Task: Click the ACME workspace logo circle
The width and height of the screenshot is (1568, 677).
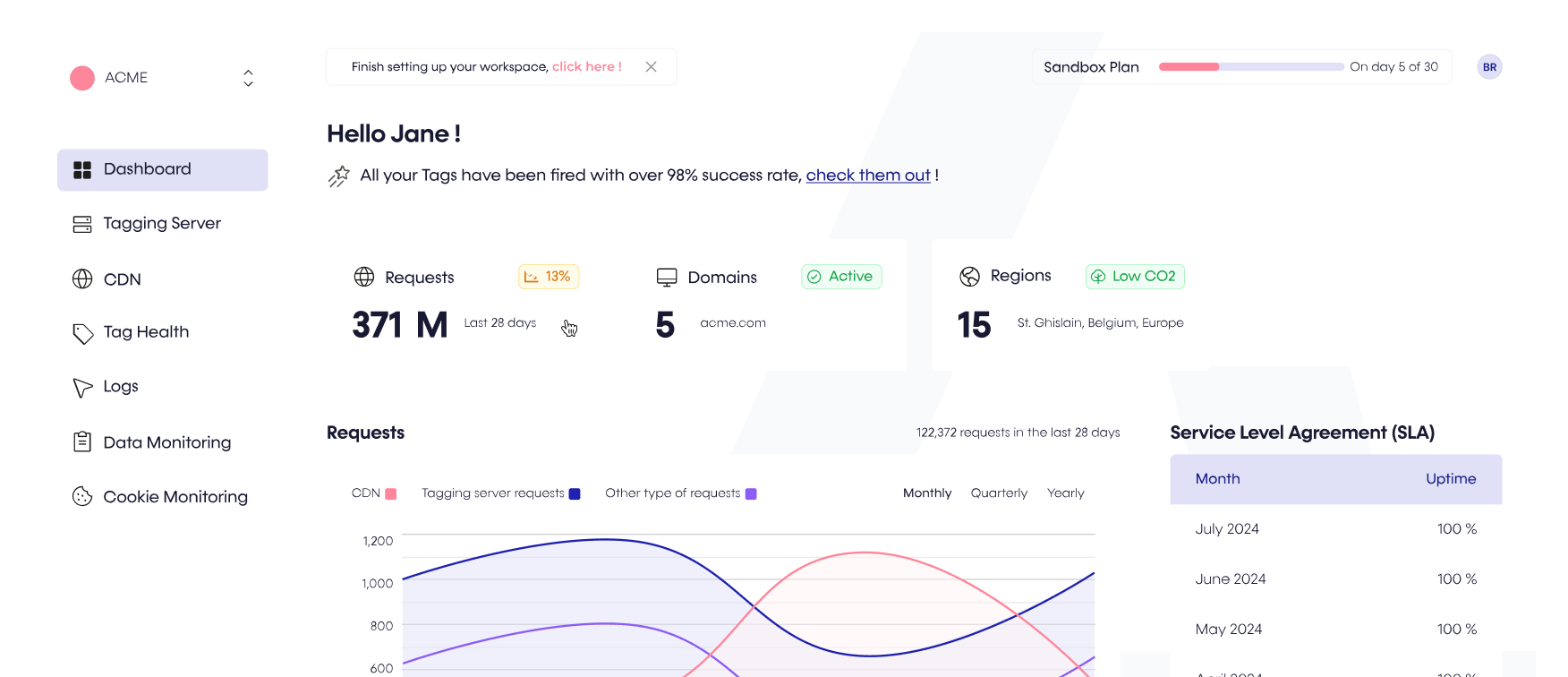Action: click(x=82, y=78)
